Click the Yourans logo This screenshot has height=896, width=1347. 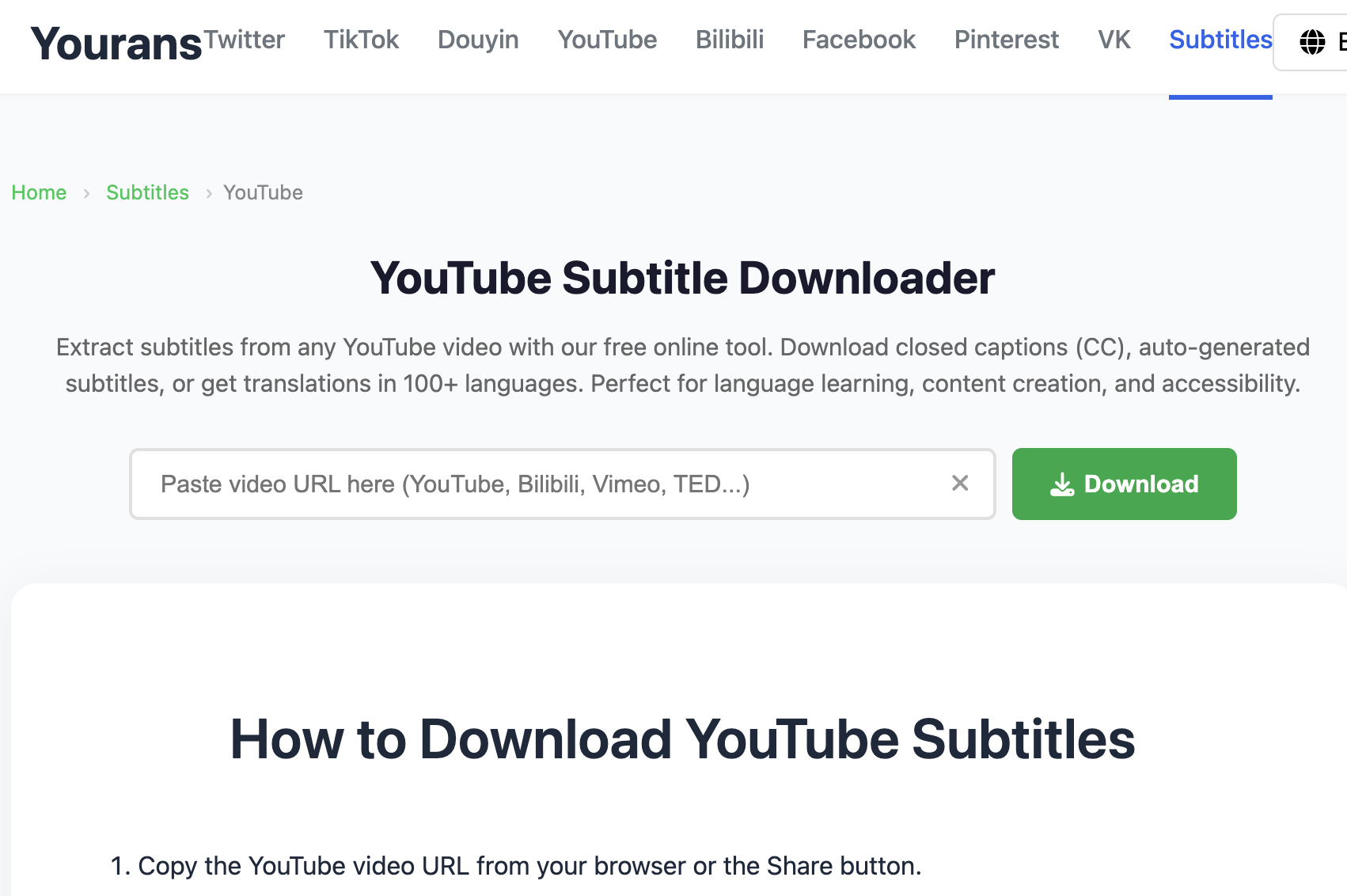click(116, 44)
